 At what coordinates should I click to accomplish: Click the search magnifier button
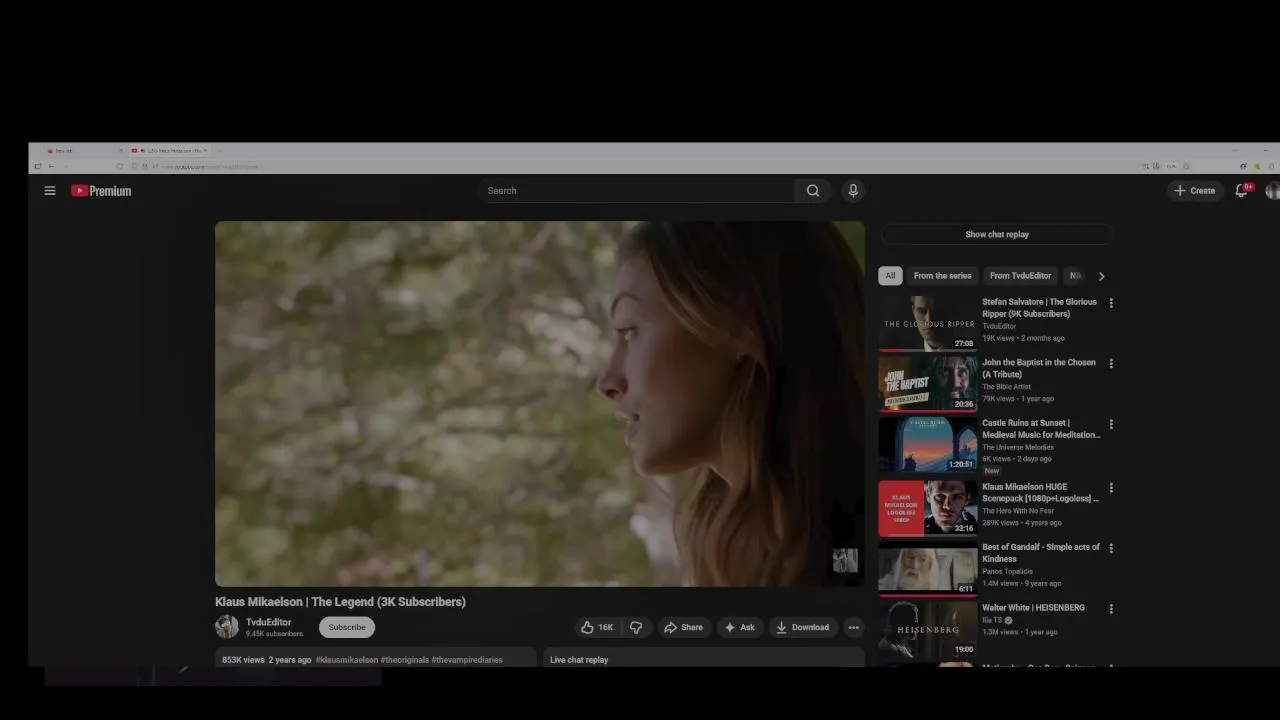tap(813, 191)
